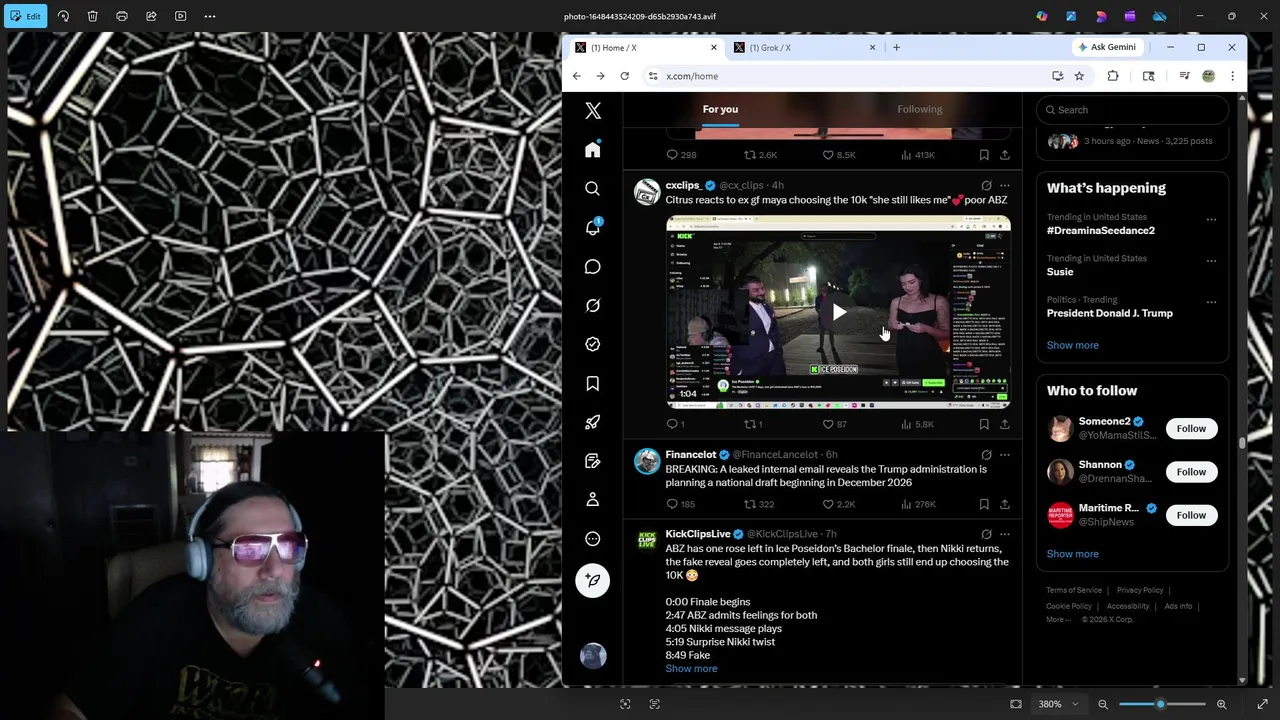Open options for President Donald J. Trump trend
Image resolution: width=1280 pixels, height=720 pixels.
coord(1211,302)
